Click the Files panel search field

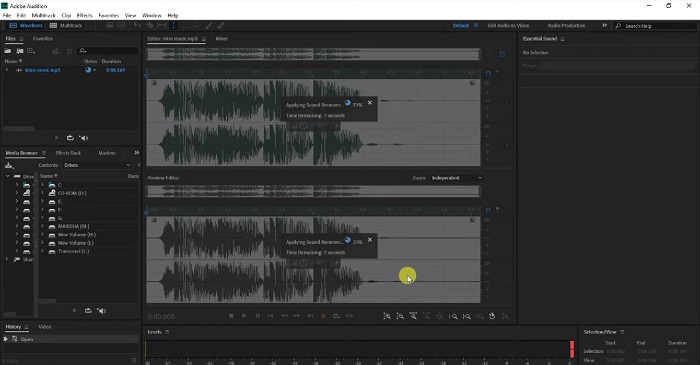[x=108, y=51]
